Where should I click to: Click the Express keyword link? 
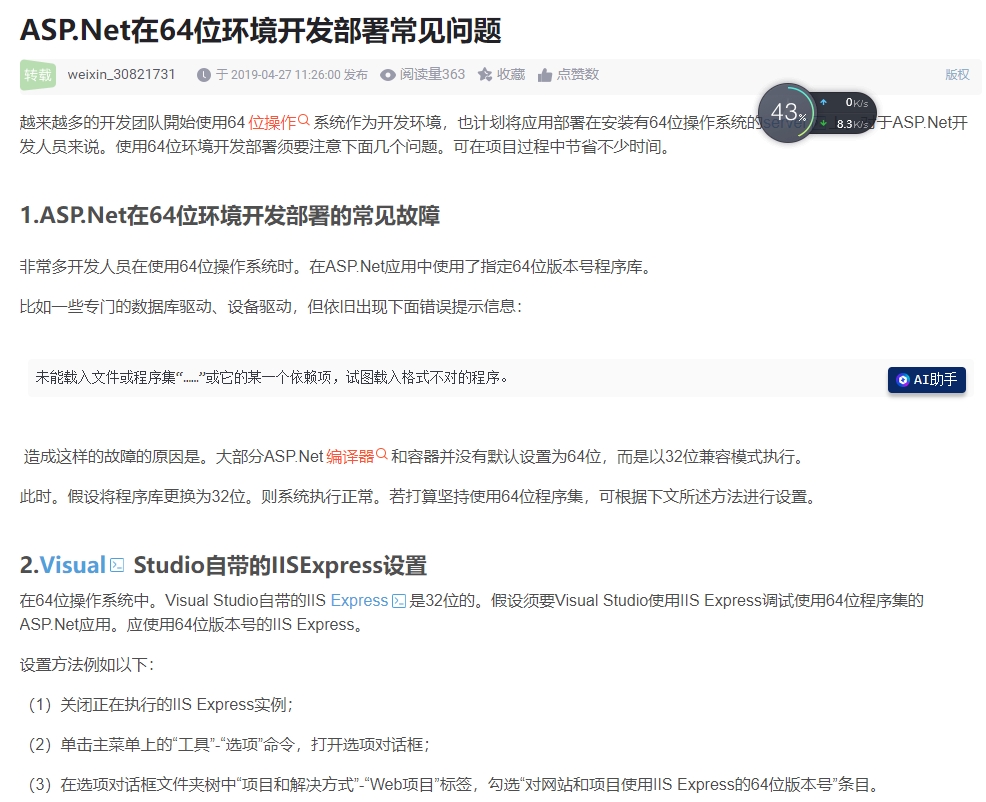pos(359,601)
